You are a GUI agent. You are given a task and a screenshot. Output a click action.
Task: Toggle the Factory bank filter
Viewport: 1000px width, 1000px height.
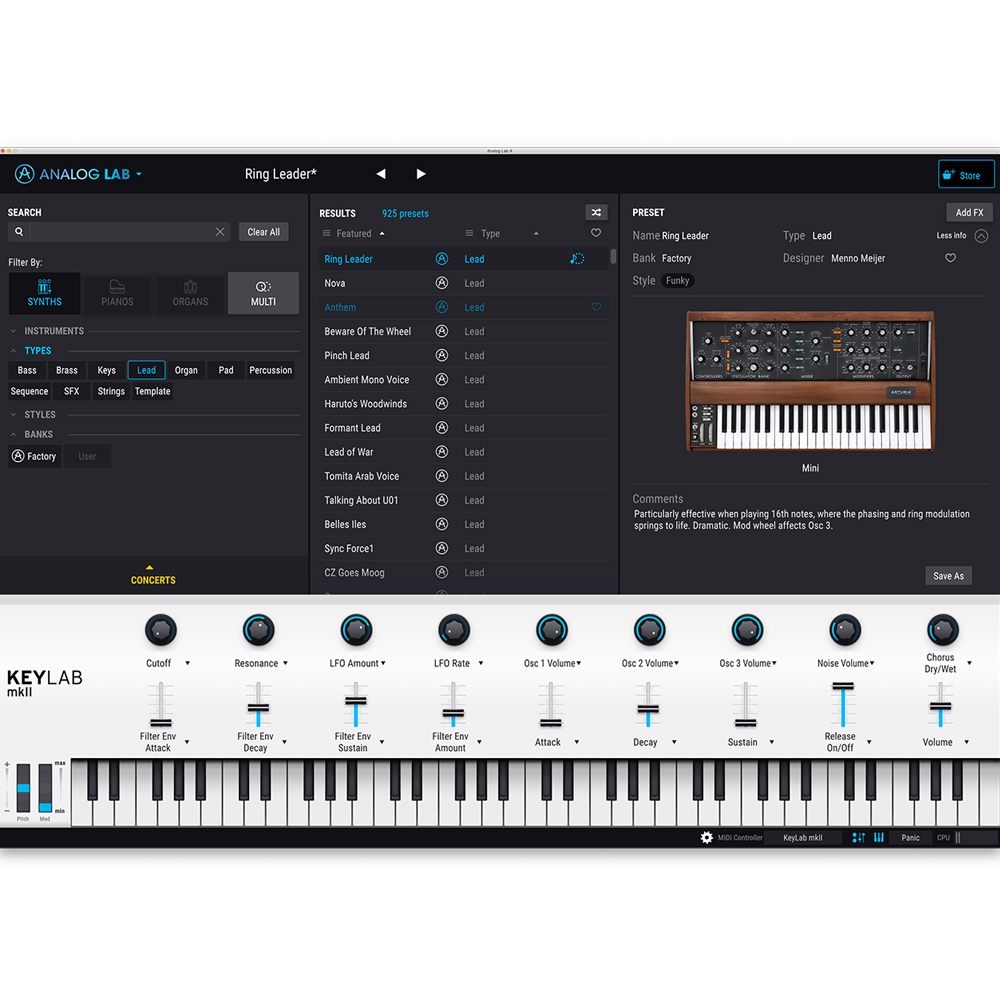tap(33, 456)
